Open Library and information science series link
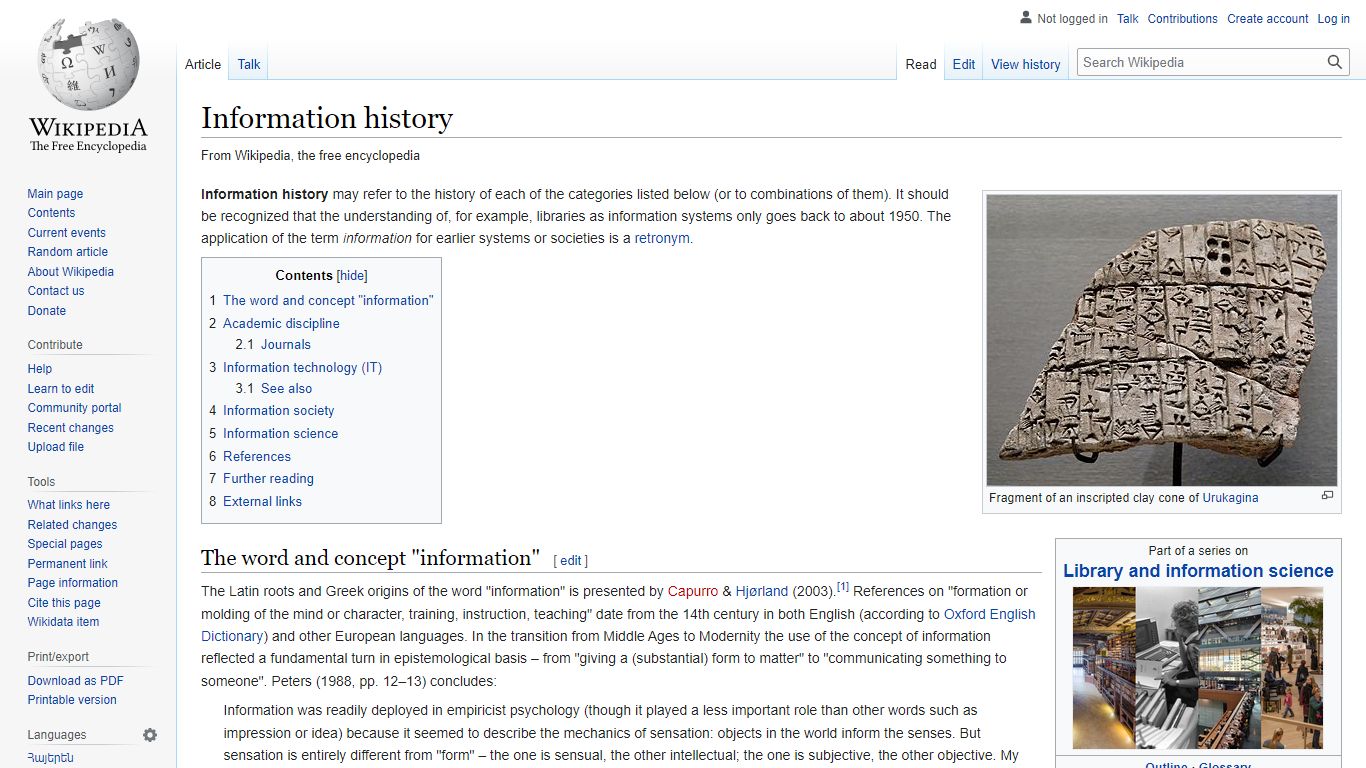Image resolution: width=1366 pixels, height=768 pixels. tap(1198, 571)
